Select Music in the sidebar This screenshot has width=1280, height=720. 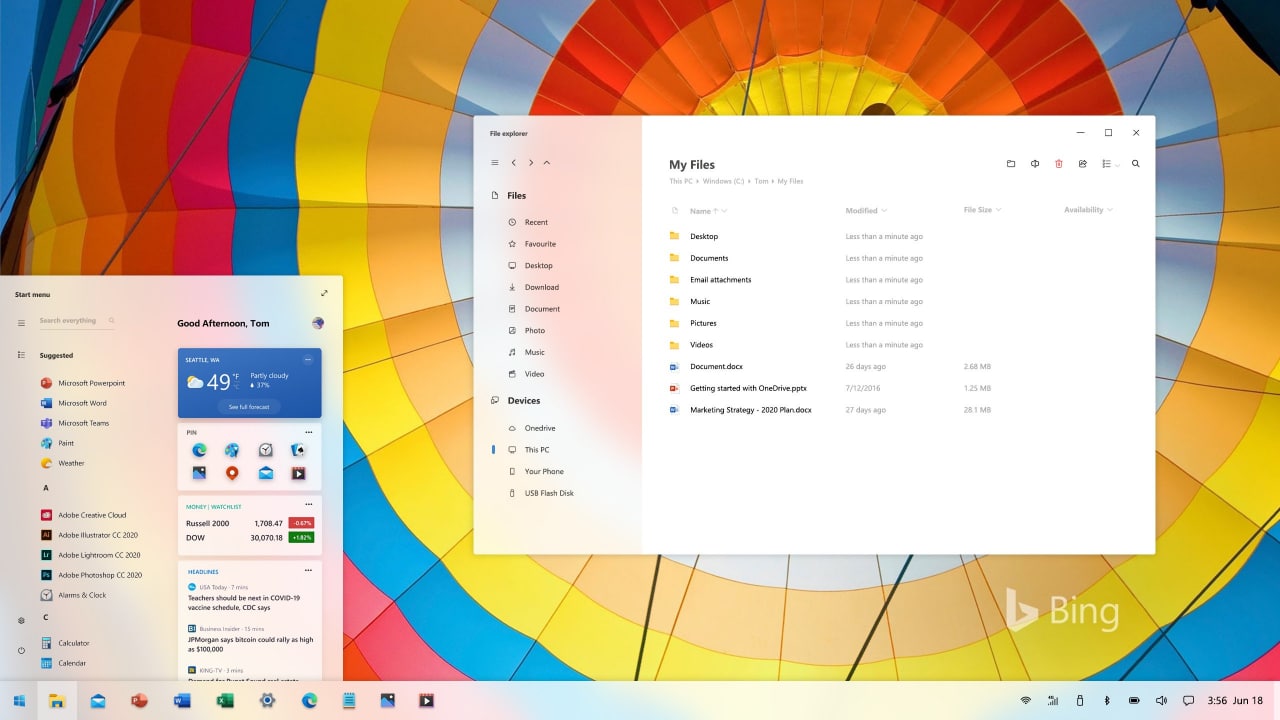[527, 352]
